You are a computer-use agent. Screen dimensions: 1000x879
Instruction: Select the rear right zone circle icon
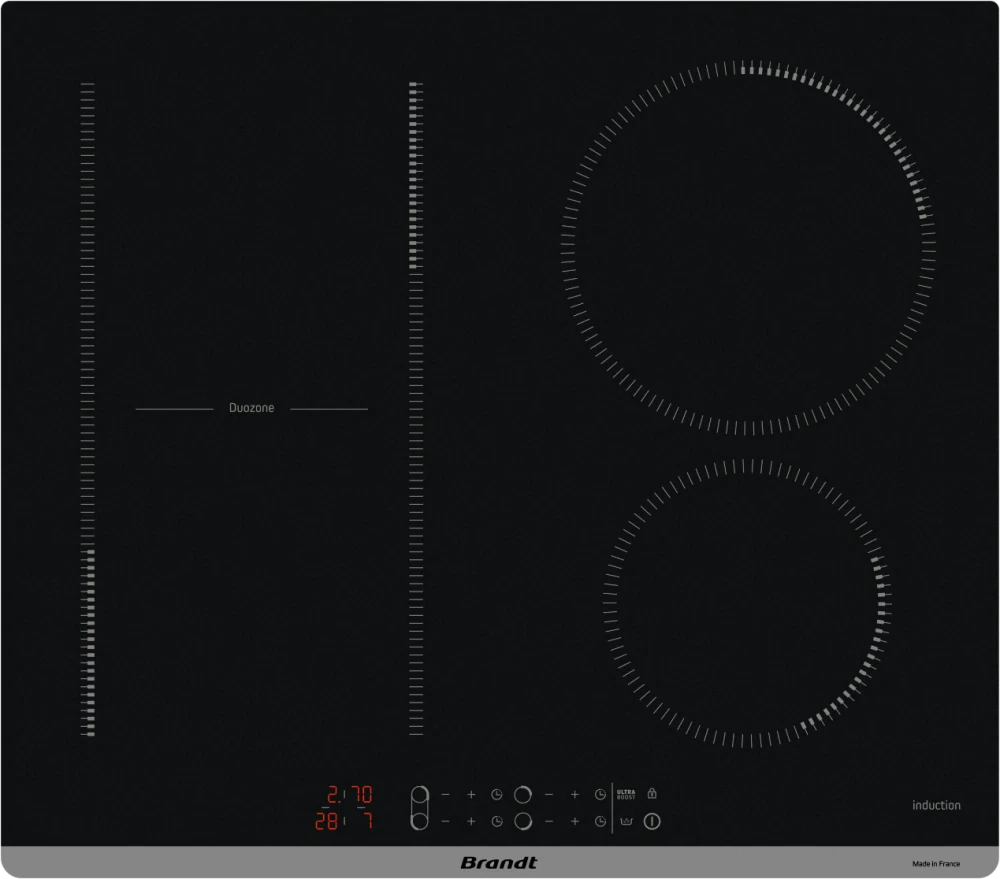(522, 795)
